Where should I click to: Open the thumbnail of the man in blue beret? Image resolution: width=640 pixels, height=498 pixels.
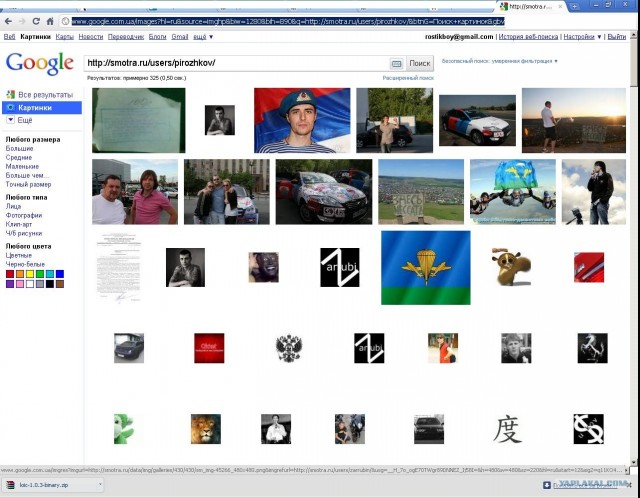click(302, 120)
